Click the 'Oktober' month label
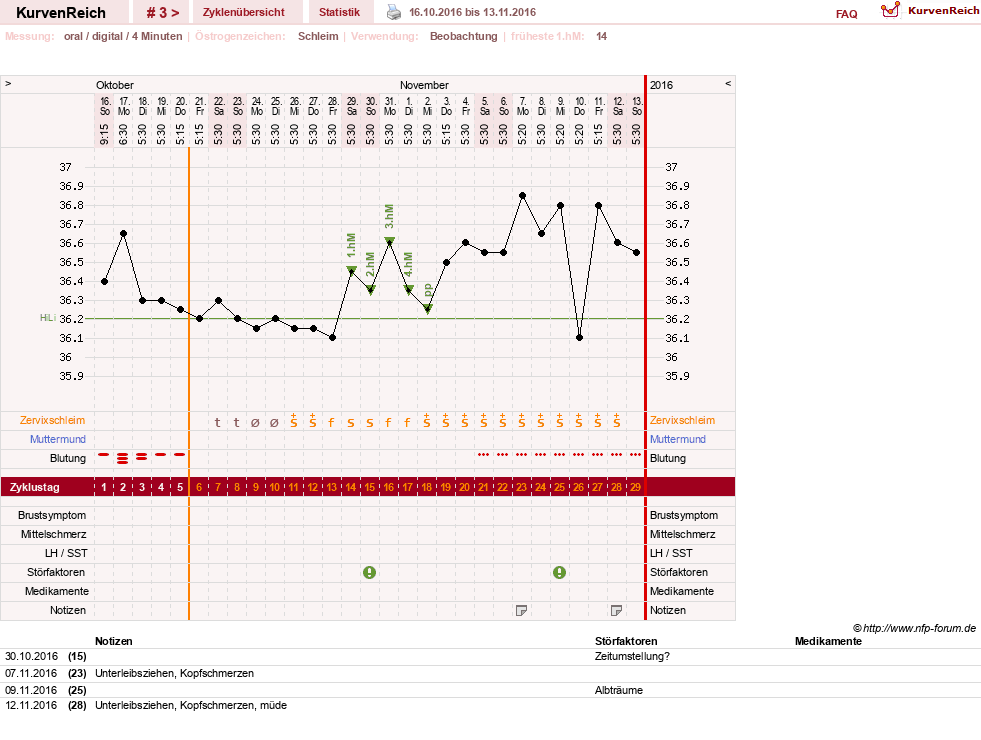Screen dimensions: 981x740 [114, 85]
